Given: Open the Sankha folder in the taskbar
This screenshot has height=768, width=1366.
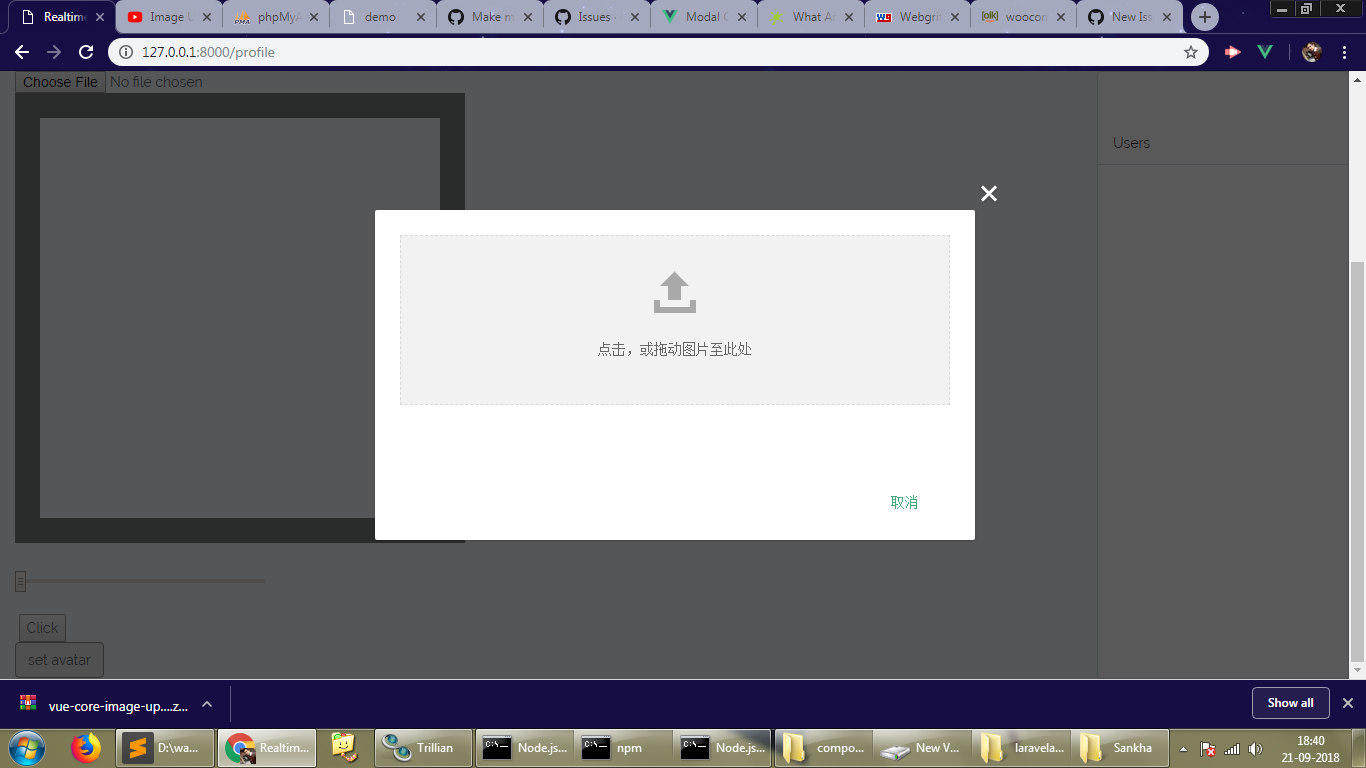Looking at the screenshot, I should (1121, 747).
